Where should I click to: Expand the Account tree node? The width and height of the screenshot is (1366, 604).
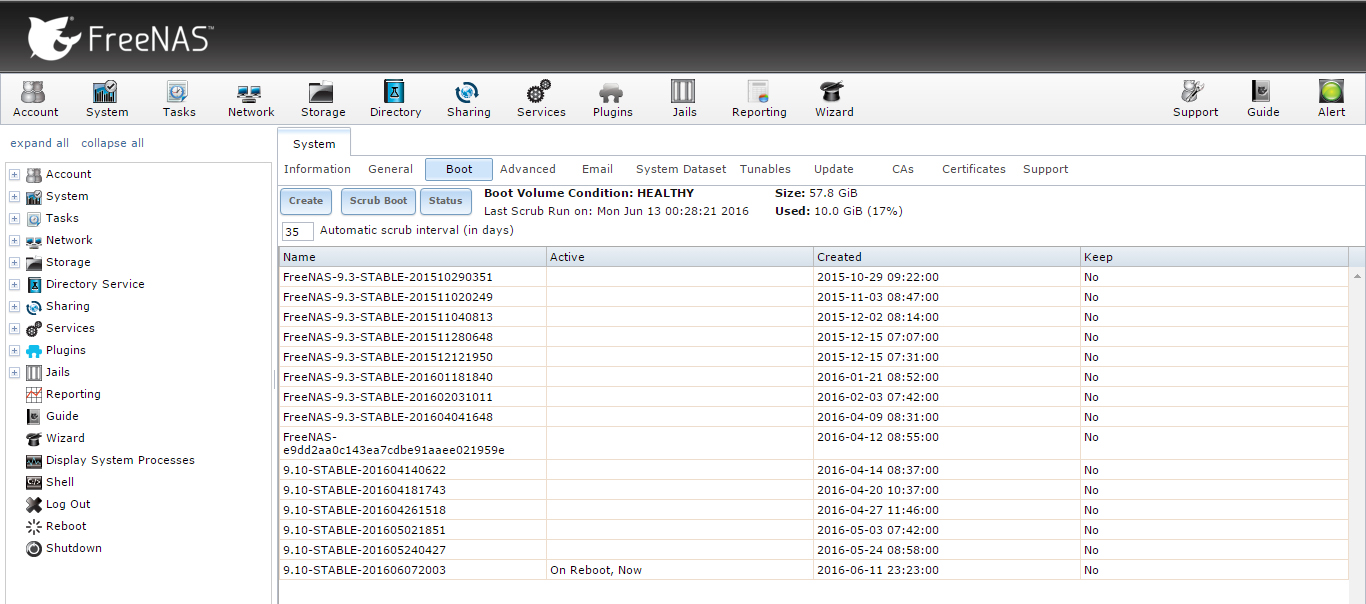(15, 174)
